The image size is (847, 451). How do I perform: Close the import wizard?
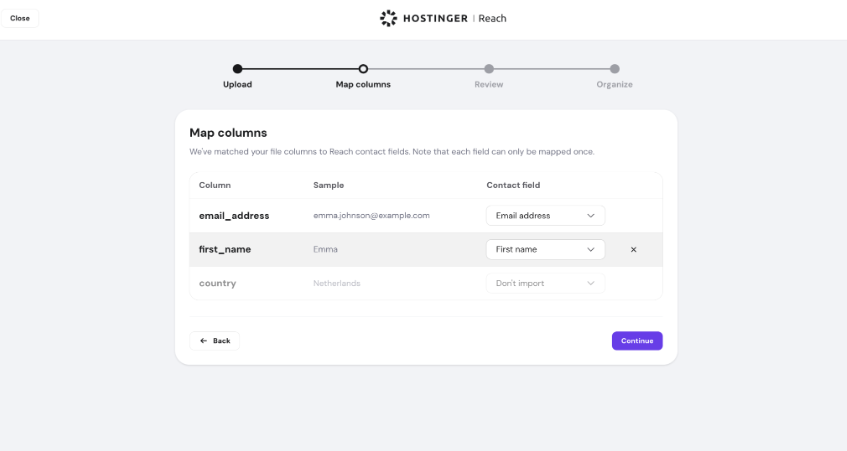[20, 18]
